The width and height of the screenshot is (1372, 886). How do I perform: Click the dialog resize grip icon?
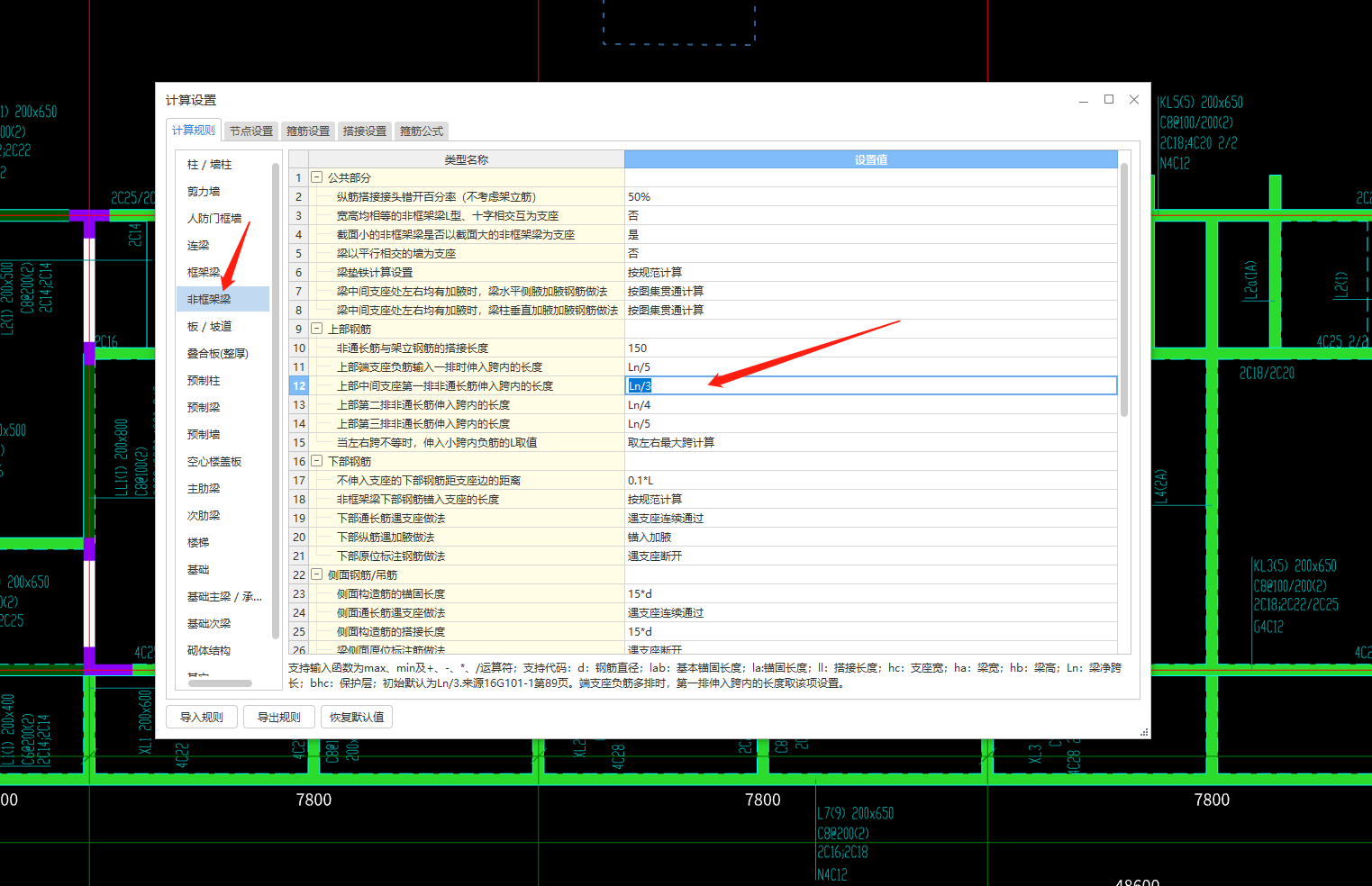tap(1144, 732)
